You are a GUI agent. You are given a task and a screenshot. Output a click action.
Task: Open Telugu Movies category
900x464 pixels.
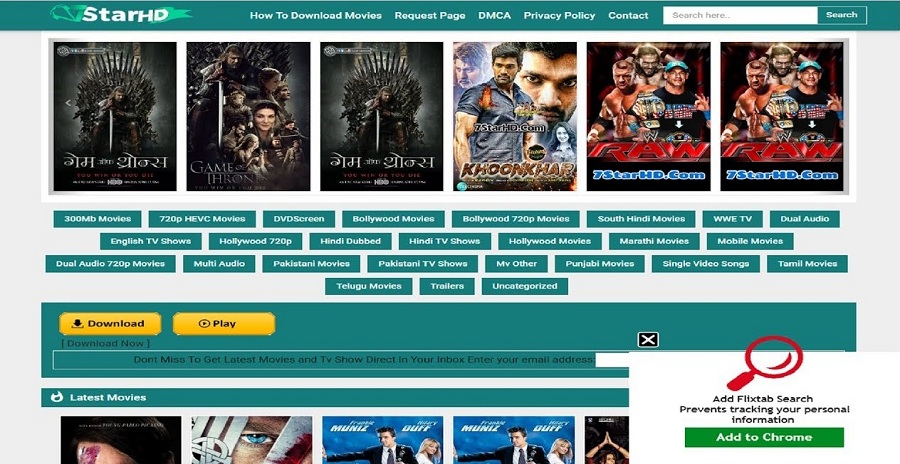[x=368, y=286]
